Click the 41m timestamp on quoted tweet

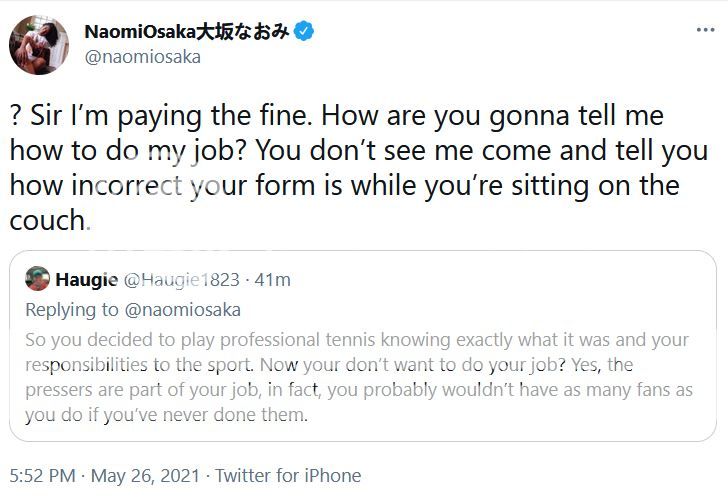tap(273, 280)
